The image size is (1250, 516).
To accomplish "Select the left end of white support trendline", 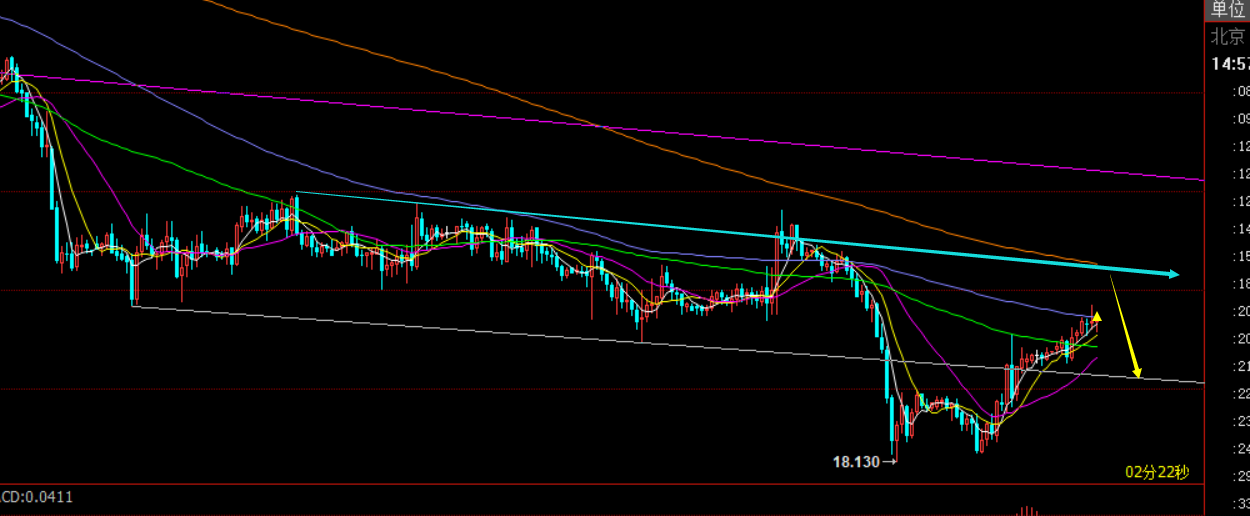I will coord(135,306).
